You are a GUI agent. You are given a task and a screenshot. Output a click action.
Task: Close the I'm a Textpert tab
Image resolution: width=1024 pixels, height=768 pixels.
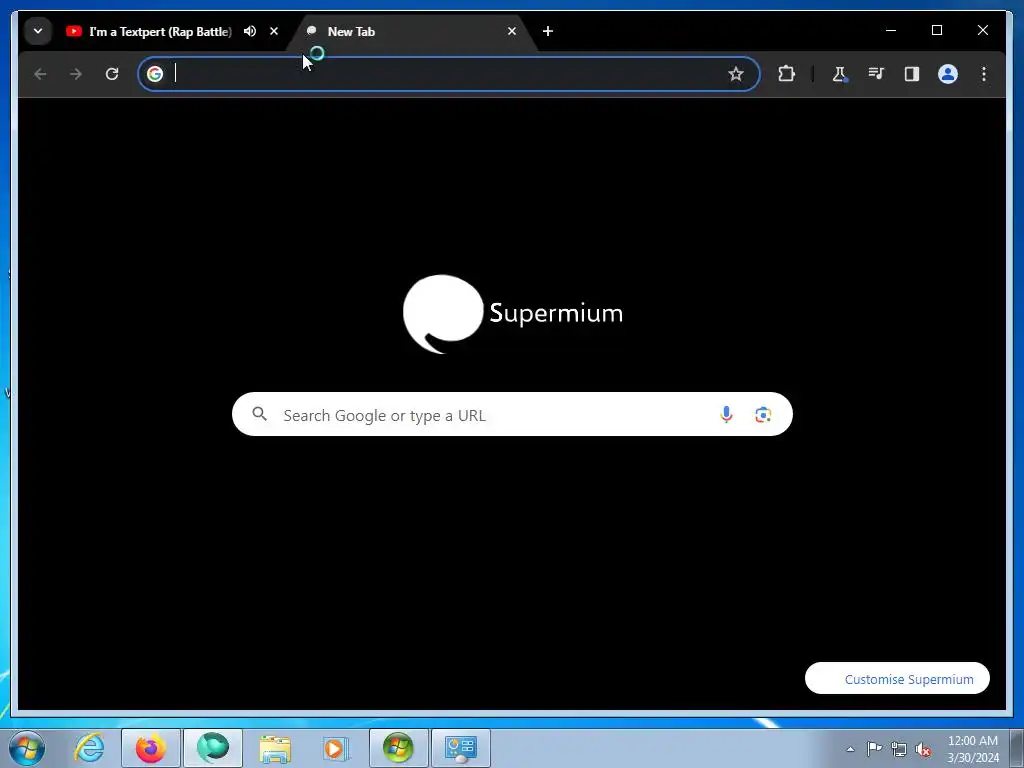coord(274,31)
